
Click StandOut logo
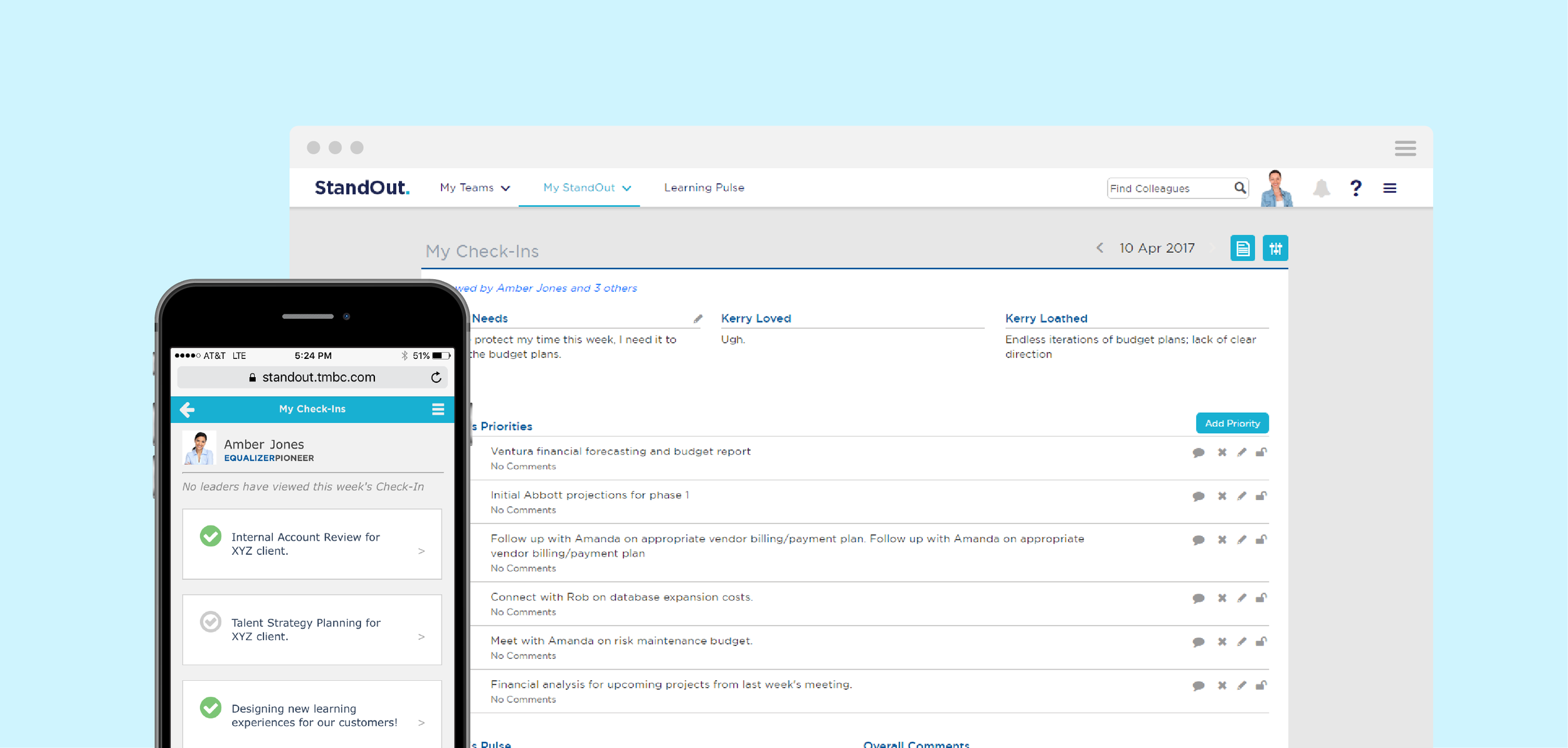tap(362, 188)
